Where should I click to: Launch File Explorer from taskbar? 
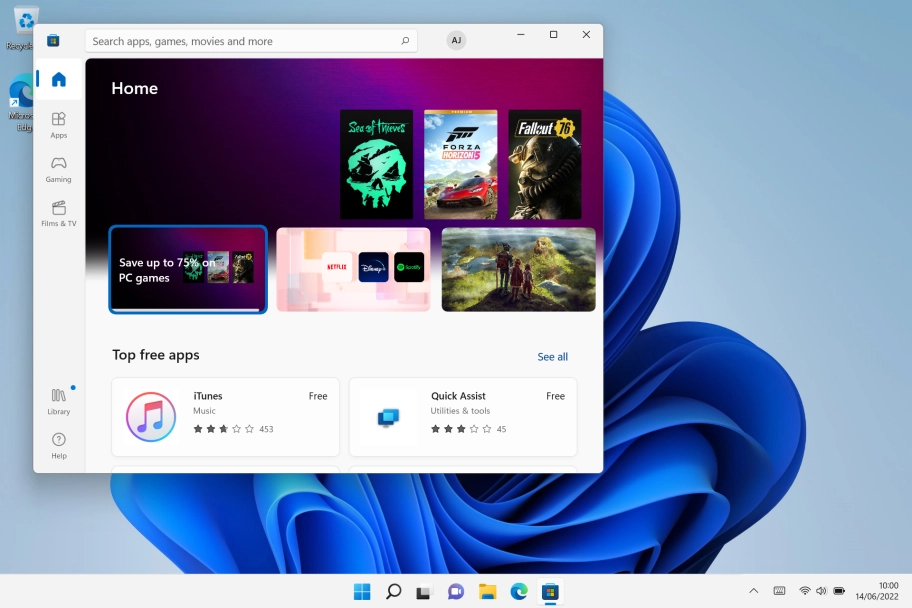pyautogui.click(x=487, y=592)
